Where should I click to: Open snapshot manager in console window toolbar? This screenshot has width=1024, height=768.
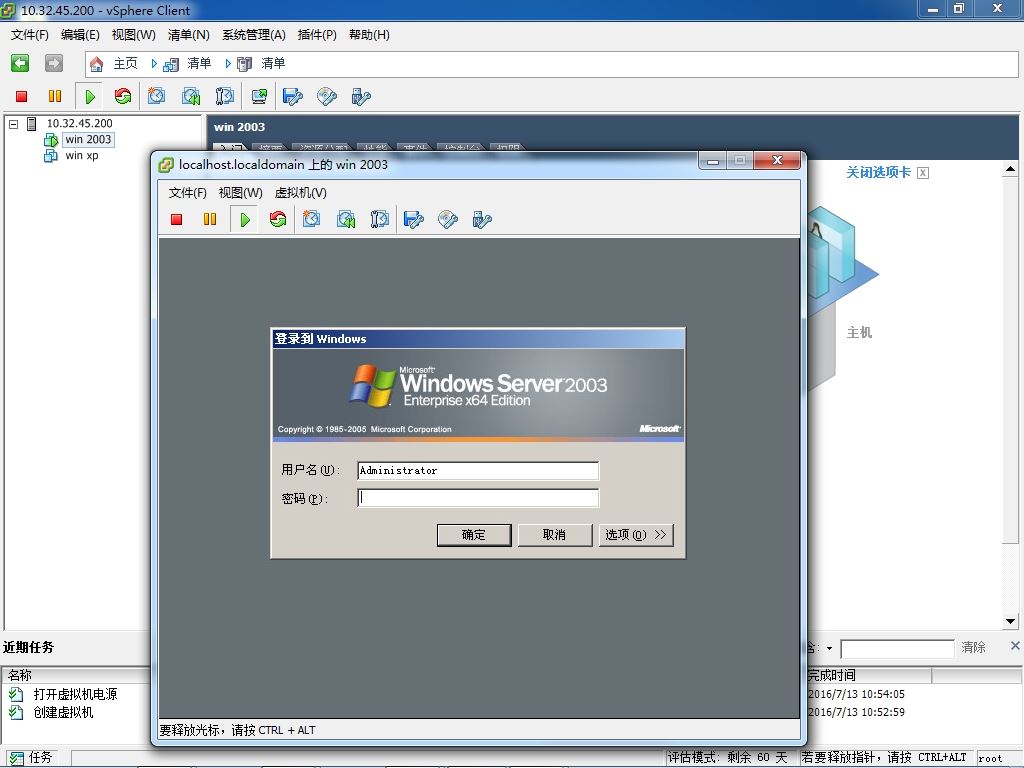pyautogui.click(x=379, y=219)
